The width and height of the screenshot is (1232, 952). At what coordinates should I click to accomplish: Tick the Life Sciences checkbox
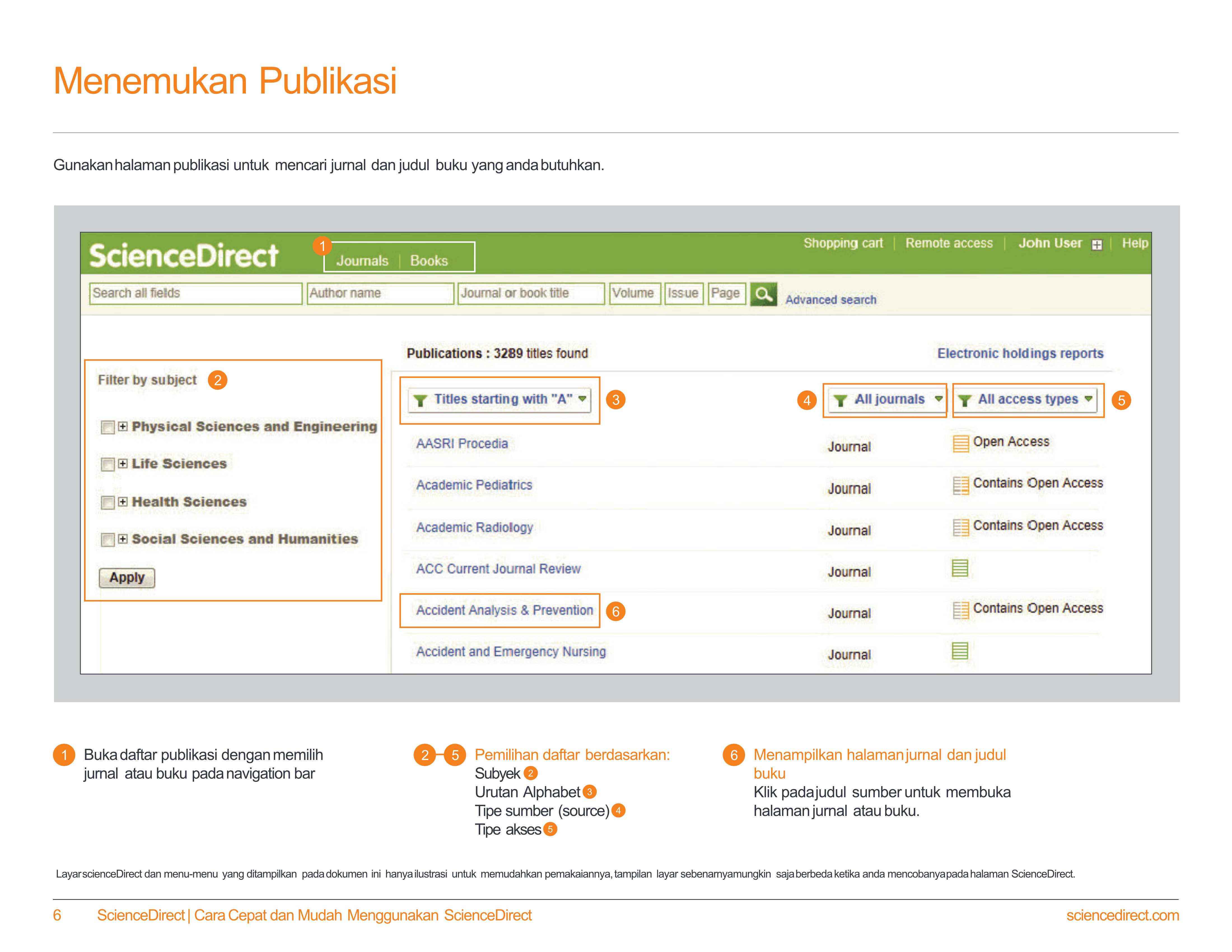[107, 465]
